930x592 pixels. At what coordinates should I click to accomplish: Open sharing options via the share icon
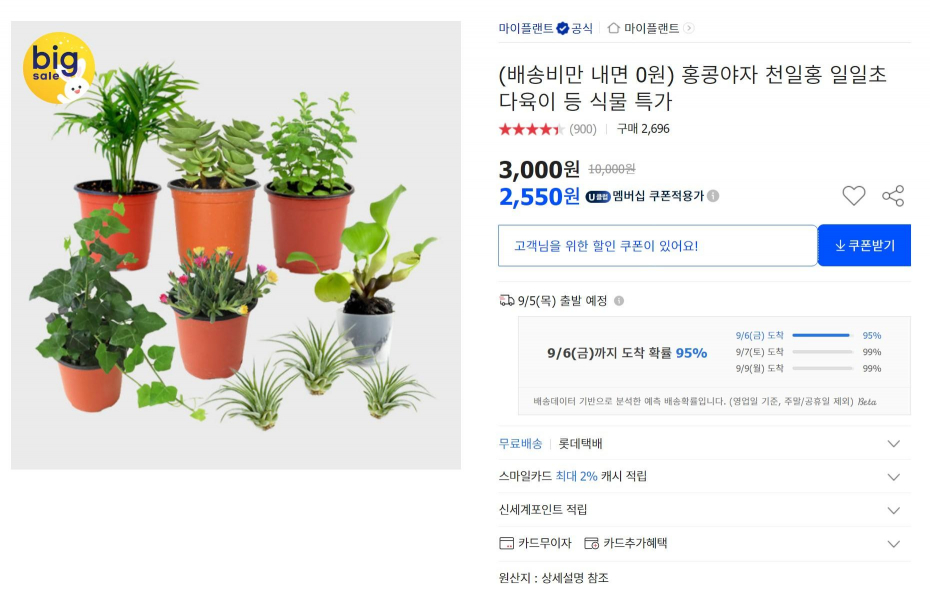click(x=894, y=197)
